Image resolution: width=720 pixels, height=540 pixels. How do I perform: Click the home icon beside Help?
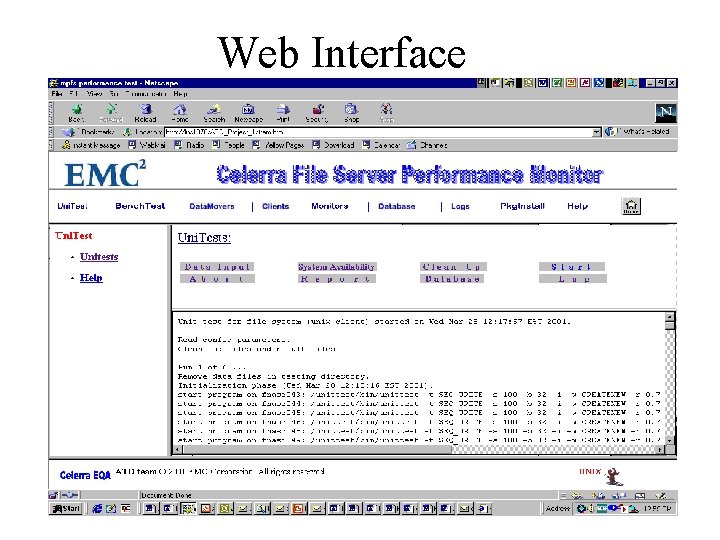(x=631, y=206)
